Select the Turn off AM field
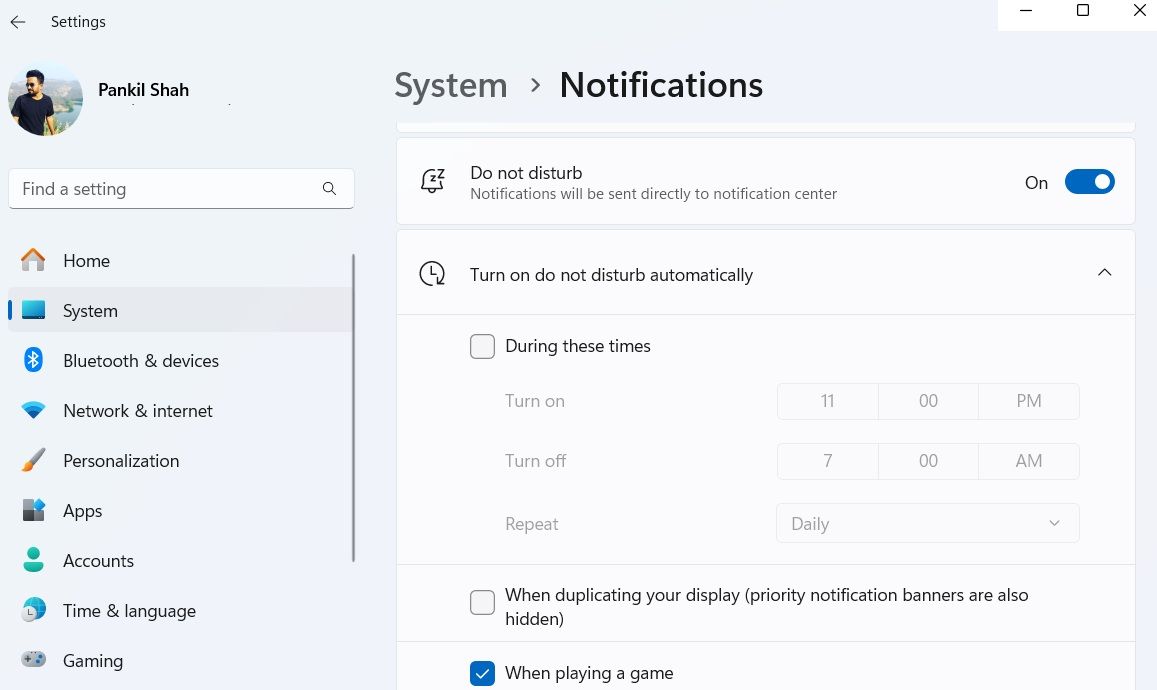 pyautogui.click(x=1029, y=461)
